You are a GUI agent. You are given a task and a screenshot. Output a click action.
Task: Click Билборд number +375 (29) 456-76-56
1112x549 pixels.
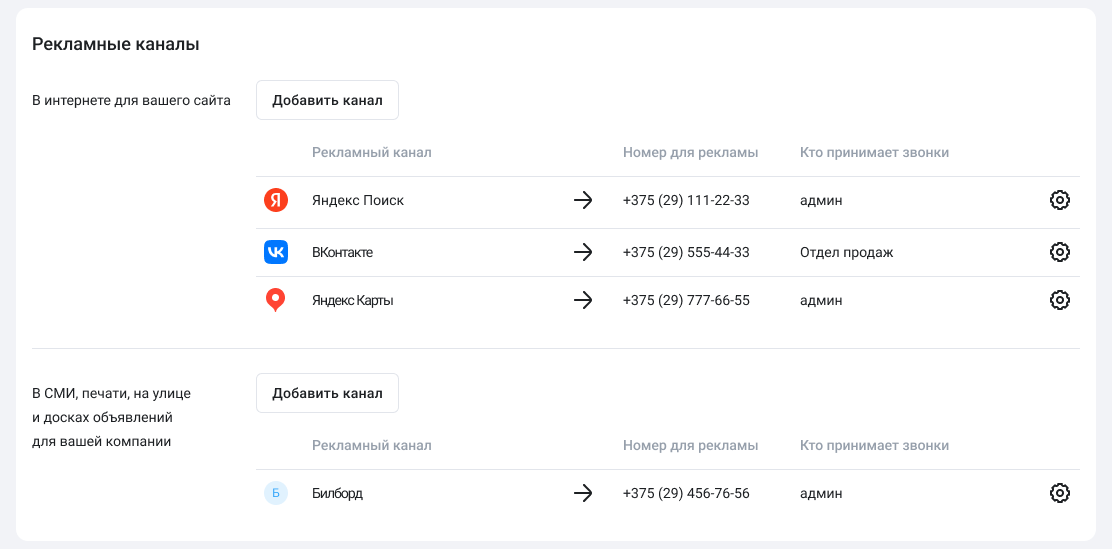686,493
